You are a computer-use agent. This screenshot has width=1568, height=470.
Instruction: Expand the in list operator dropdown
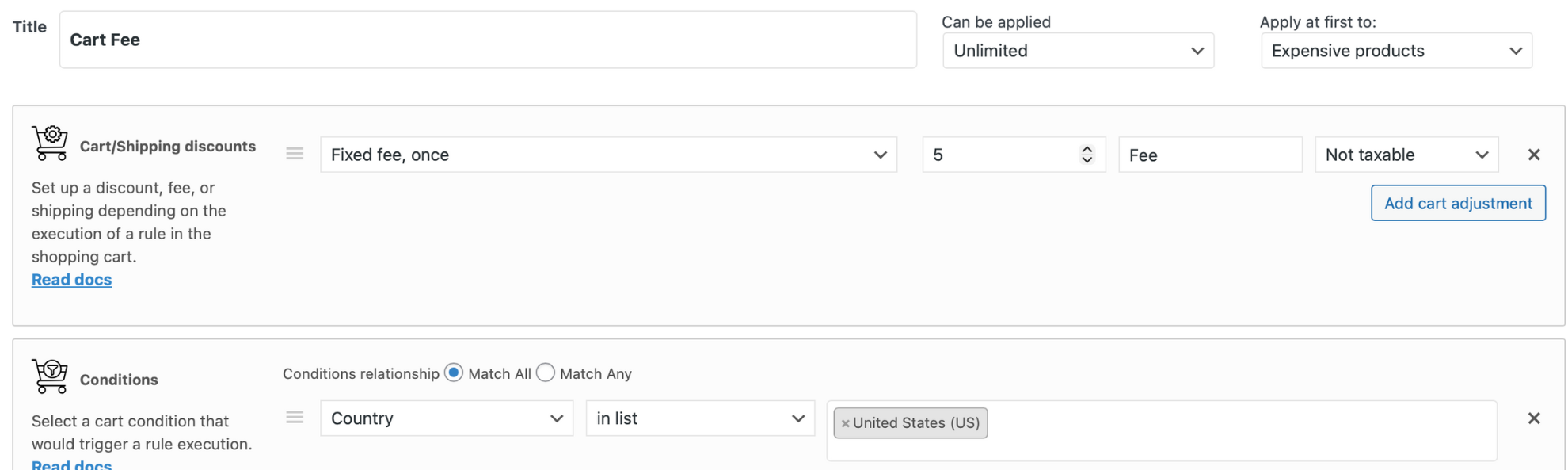click(x=700, y=418)
